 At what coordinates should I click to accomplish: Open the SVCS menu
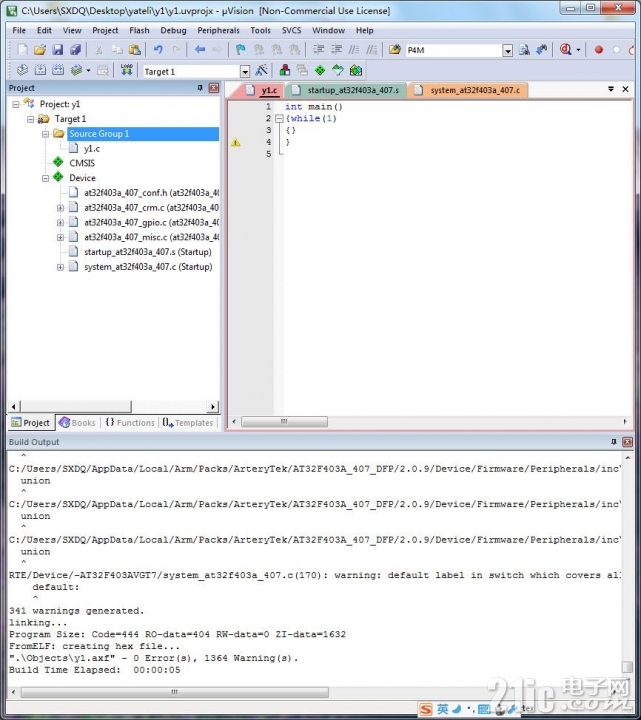tap(292, 30)
